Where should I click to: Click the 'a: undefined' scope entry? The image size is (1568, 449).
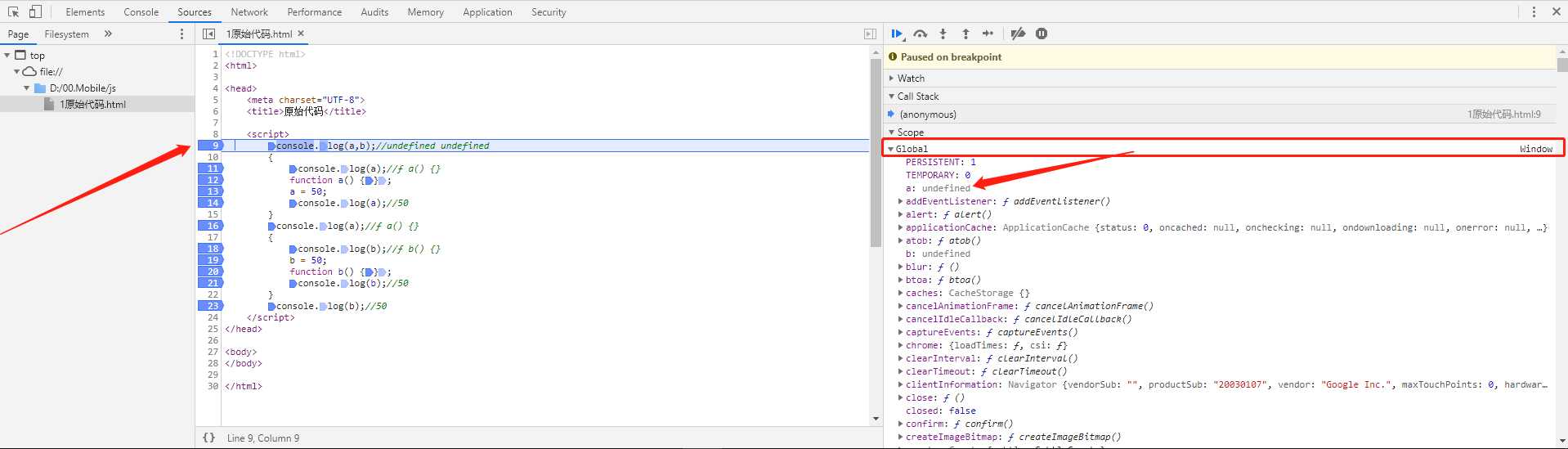coord(938,188)
